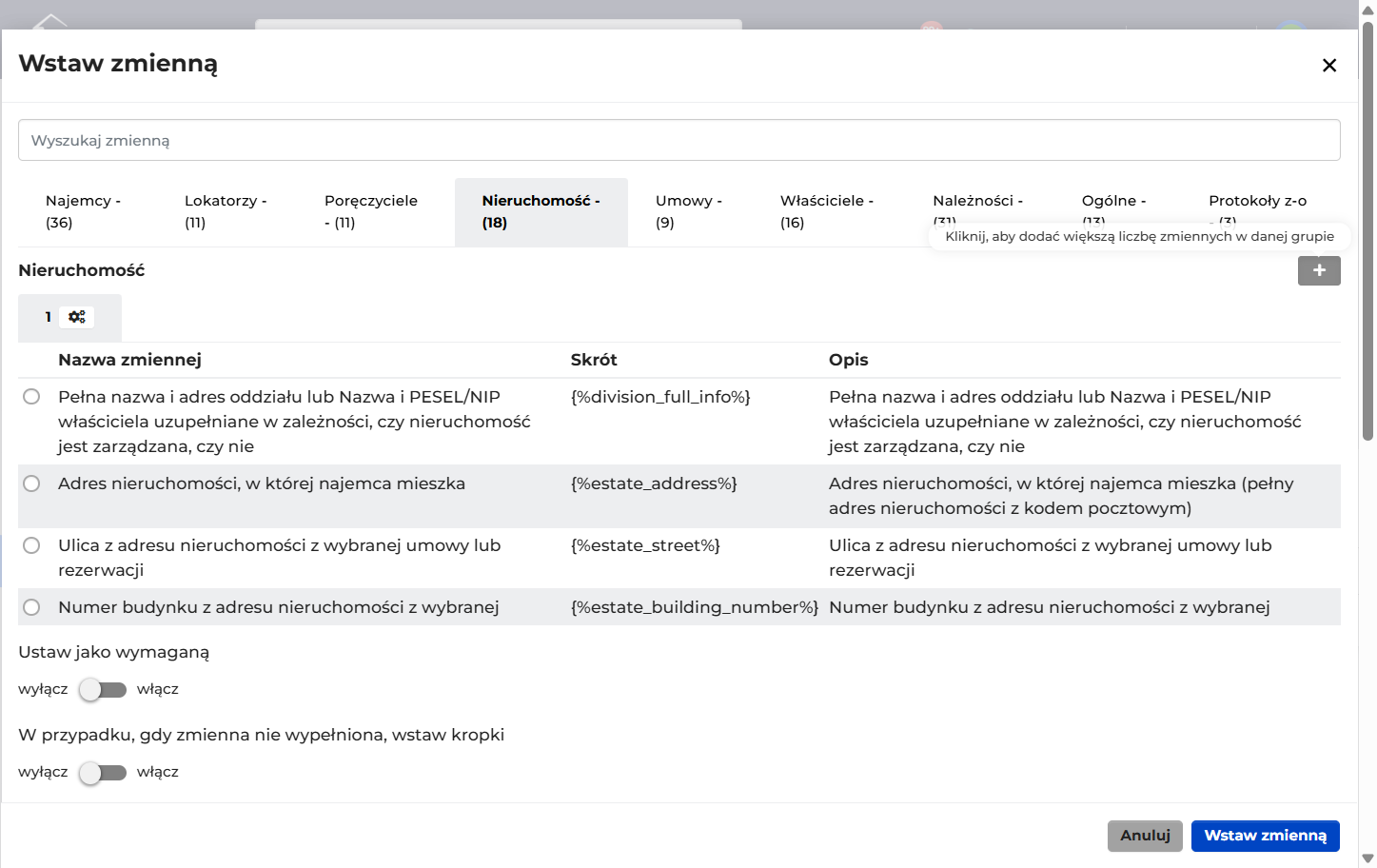The width and height of the screenshot is (1377, 868).
Task: Open the Umowy tab
Action: [x=691, y=211]
